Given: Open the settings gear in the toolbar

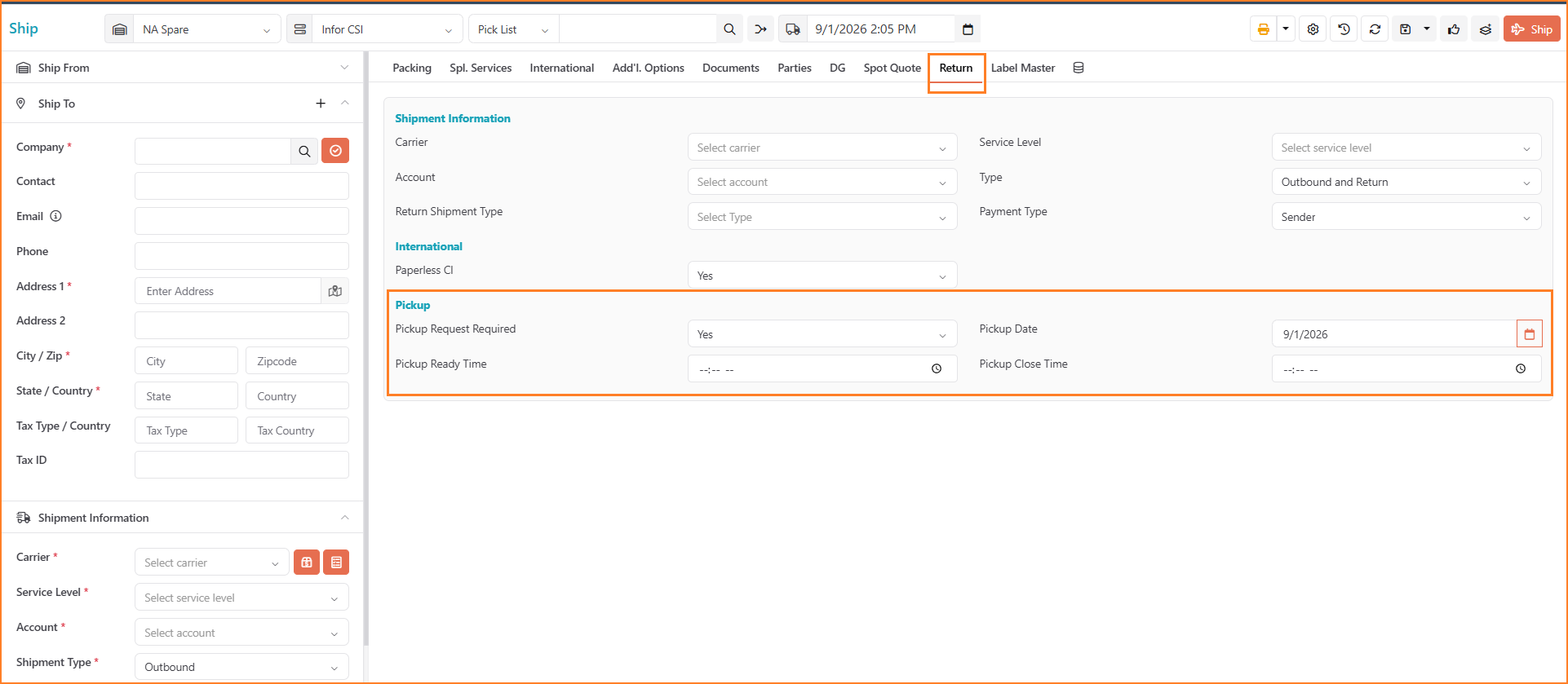Looking at the screenshot, I should tap(1313, 29).
